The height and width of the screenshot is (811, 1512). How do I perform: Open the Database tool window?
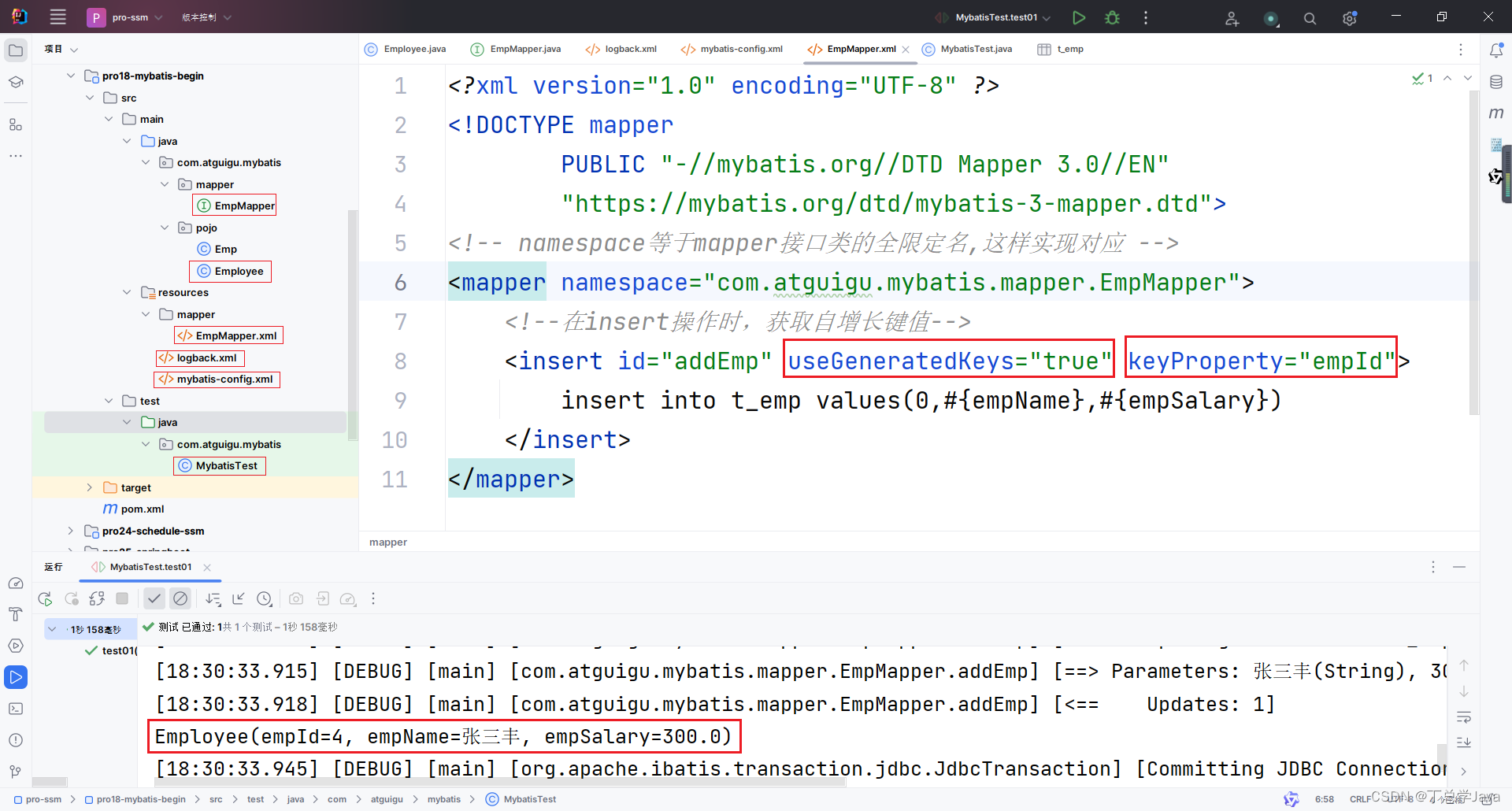coord(1496,81)
